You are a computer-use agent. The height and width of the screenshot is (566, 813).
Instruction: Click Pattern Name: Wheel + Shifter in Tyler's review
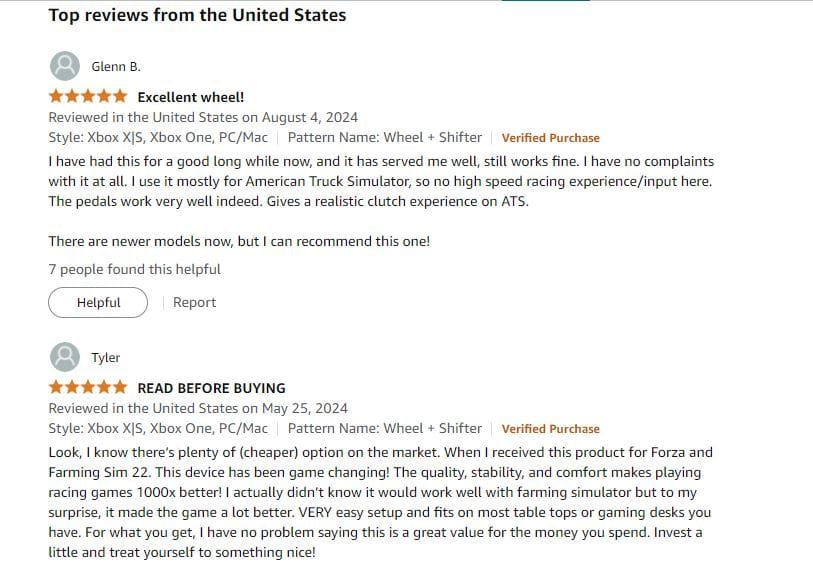385,428
